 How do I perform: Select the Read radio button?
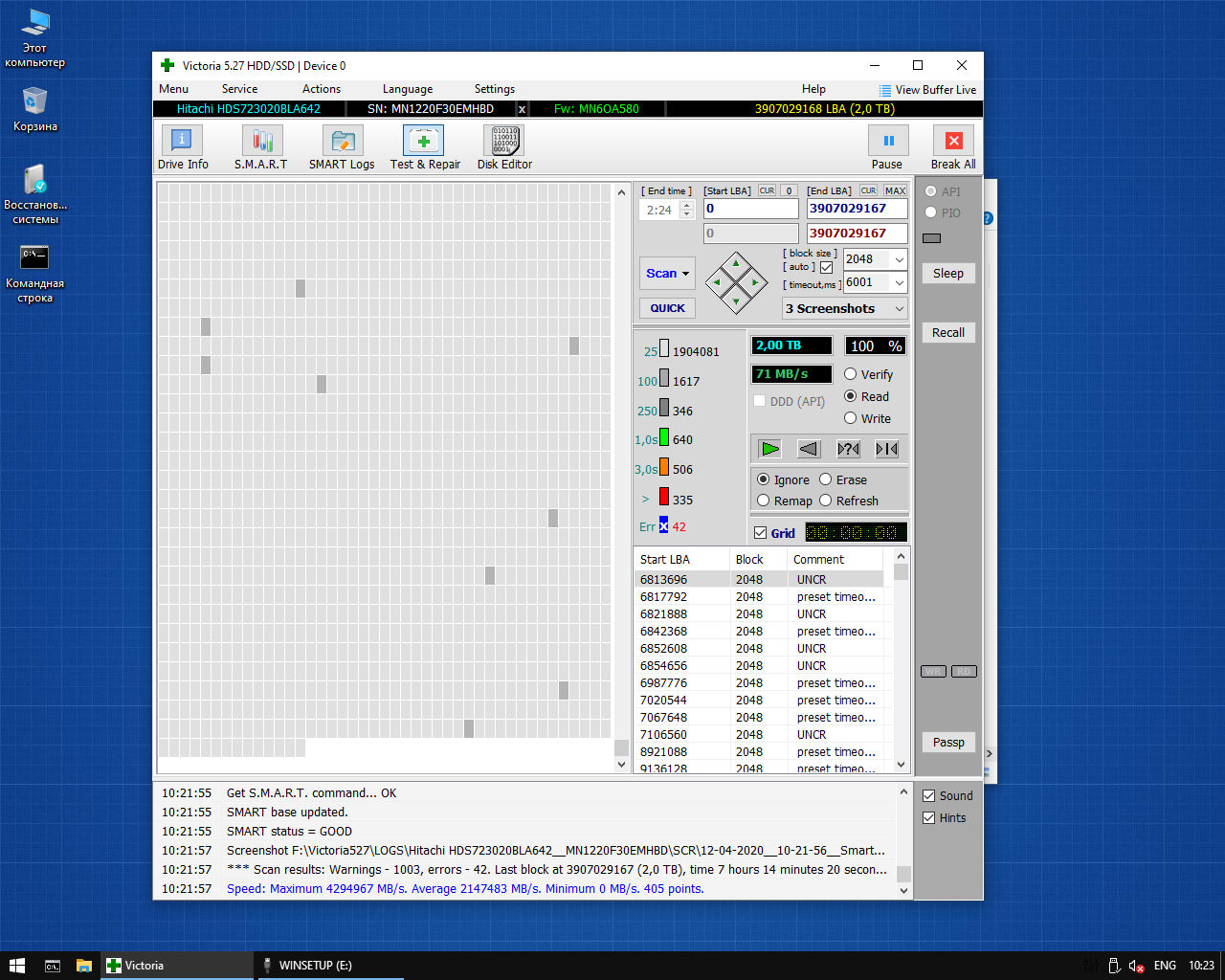click(x=850, y=396)
